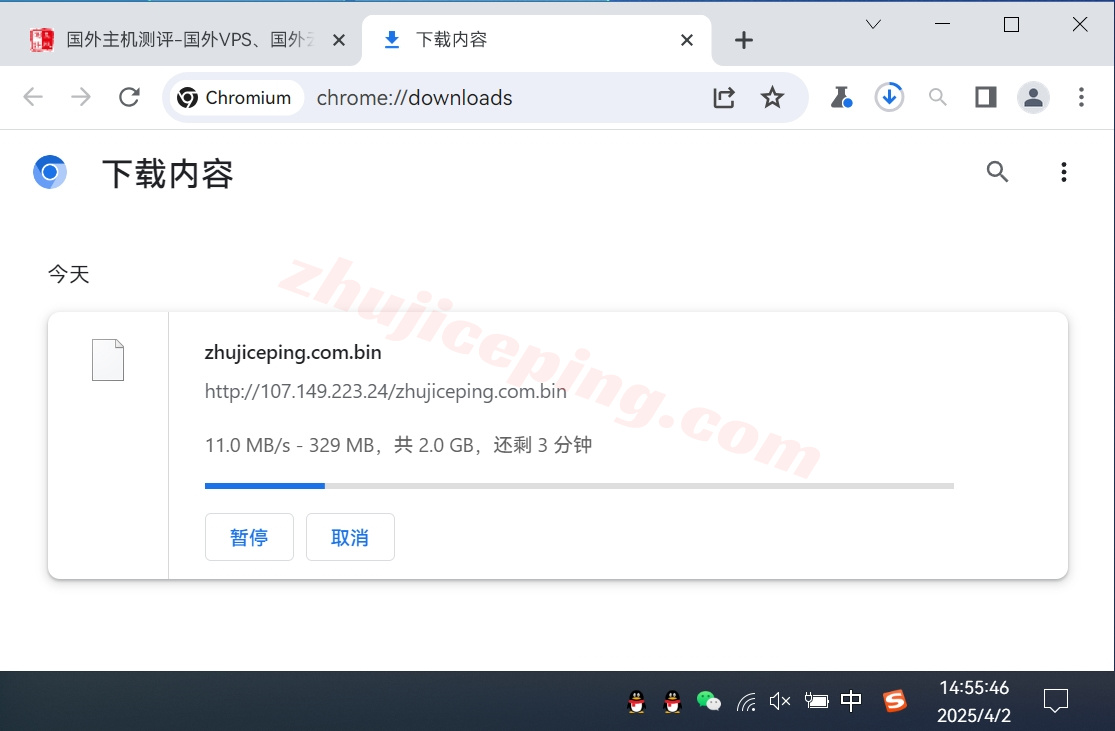Click the Chromium logo beside 下载内容
Image resolution: width=1115 pixels, height=731 pixels.
point(50,172)
